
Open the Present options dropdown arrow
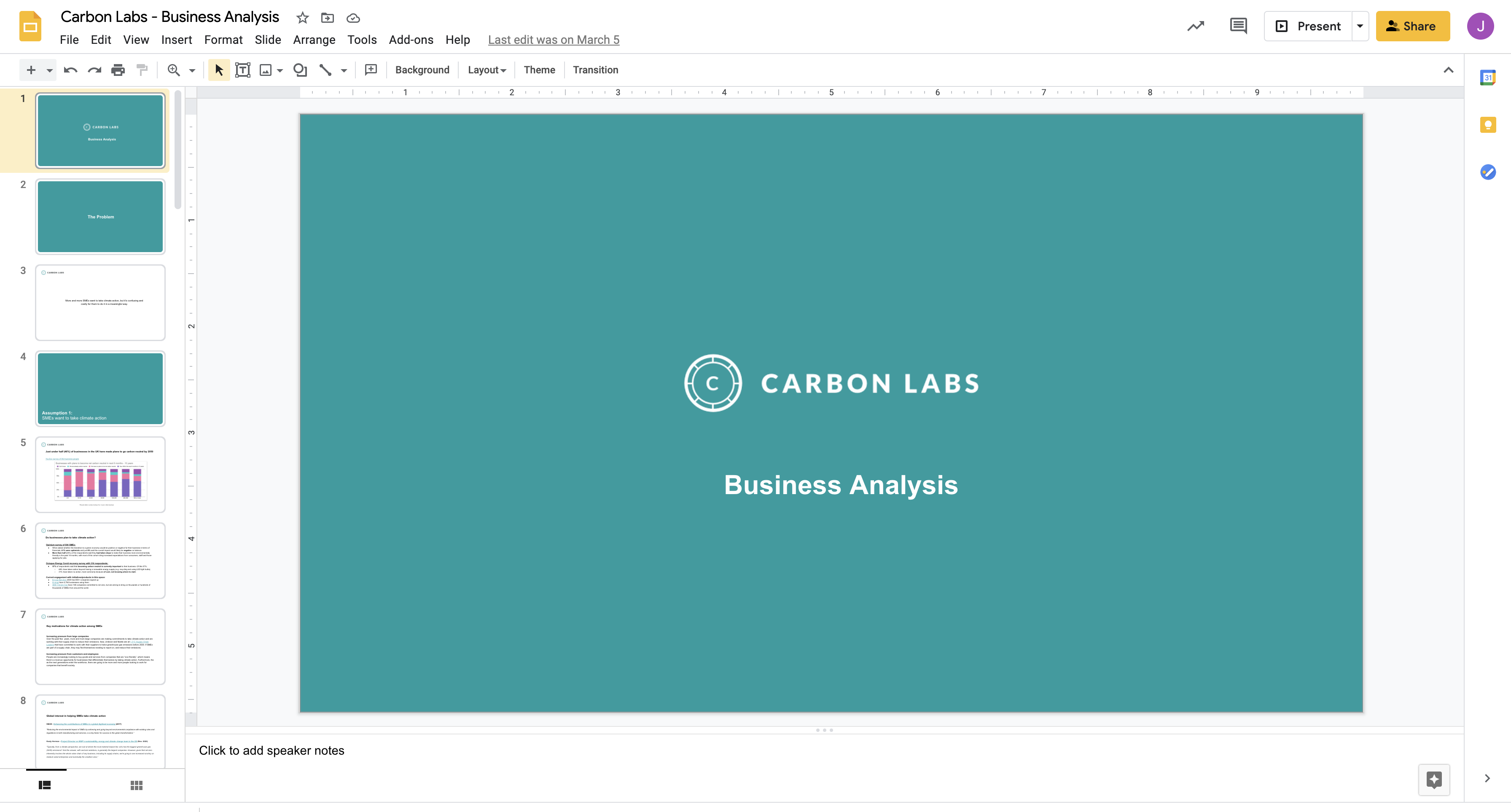point(1360,26)
